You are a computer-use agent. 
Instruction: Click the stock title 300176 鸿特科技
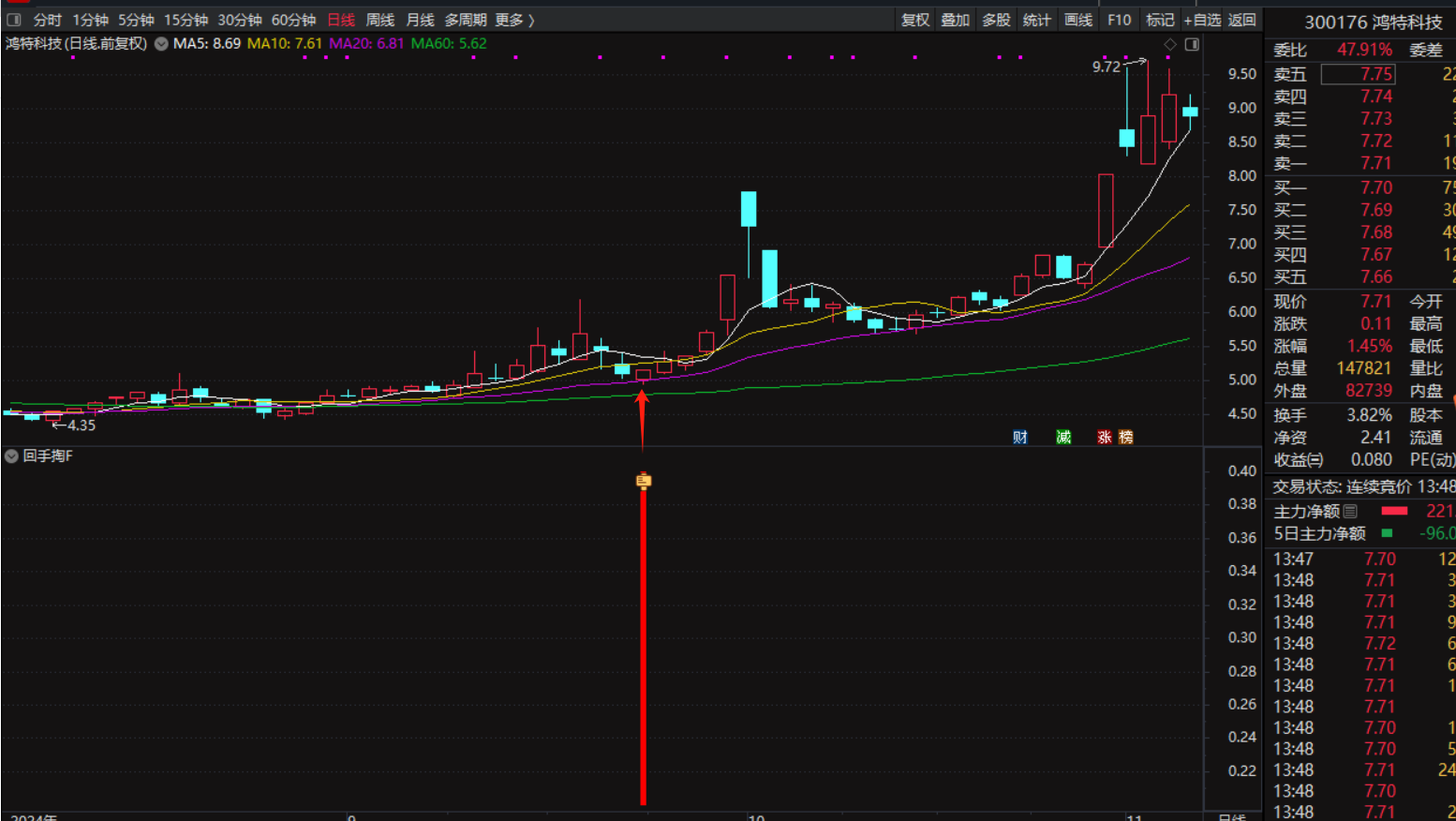coord(1374,22)
